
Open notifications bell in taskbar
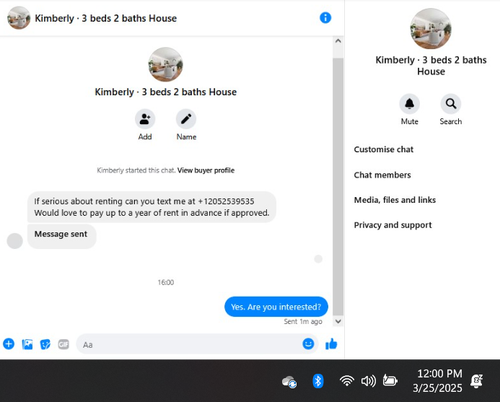click(x=477, y=381)
